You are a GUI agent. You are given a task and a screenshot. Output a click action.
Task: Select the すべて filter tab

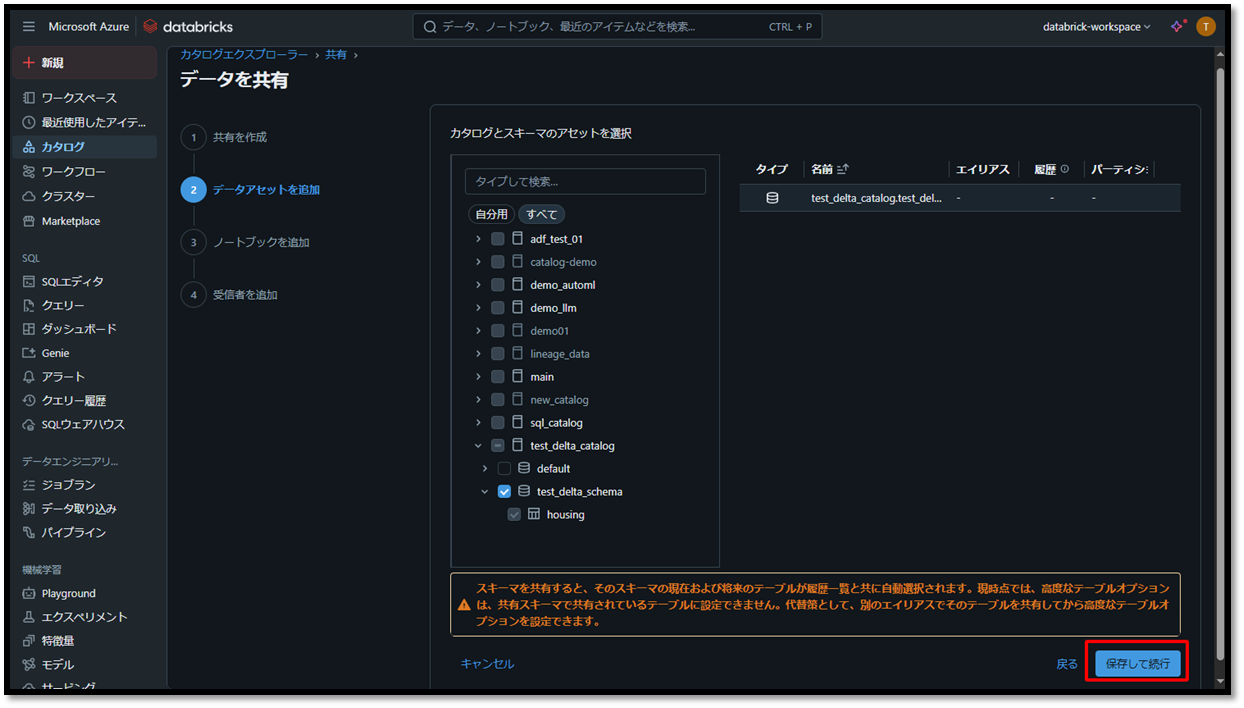(x=541, y=214)
